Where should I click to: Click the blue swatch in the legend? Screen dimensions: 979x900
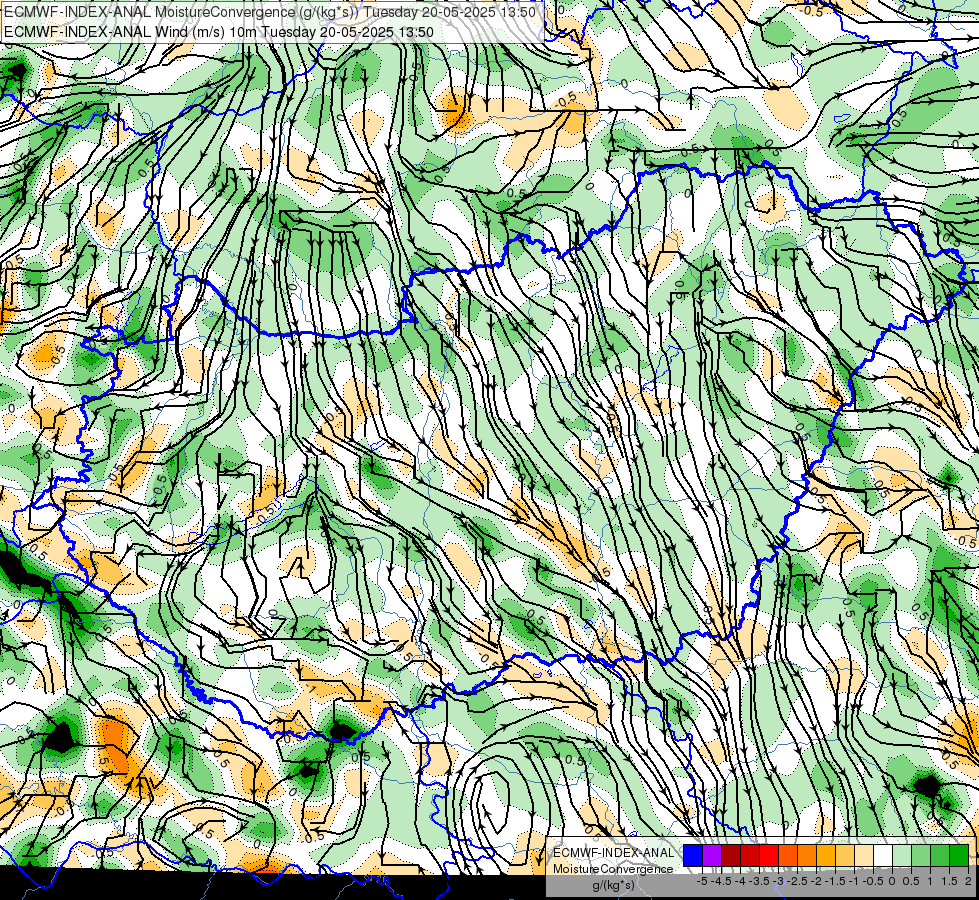pyautogui.click(x=693, y=855)
